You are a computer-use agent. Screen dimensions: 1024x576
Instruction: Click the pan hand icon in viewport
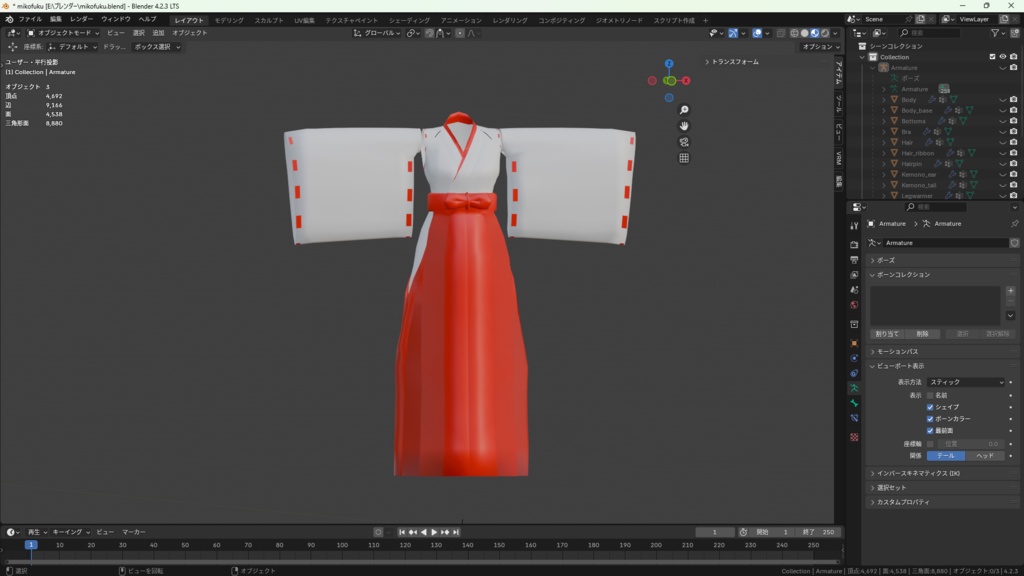[684, 126]
